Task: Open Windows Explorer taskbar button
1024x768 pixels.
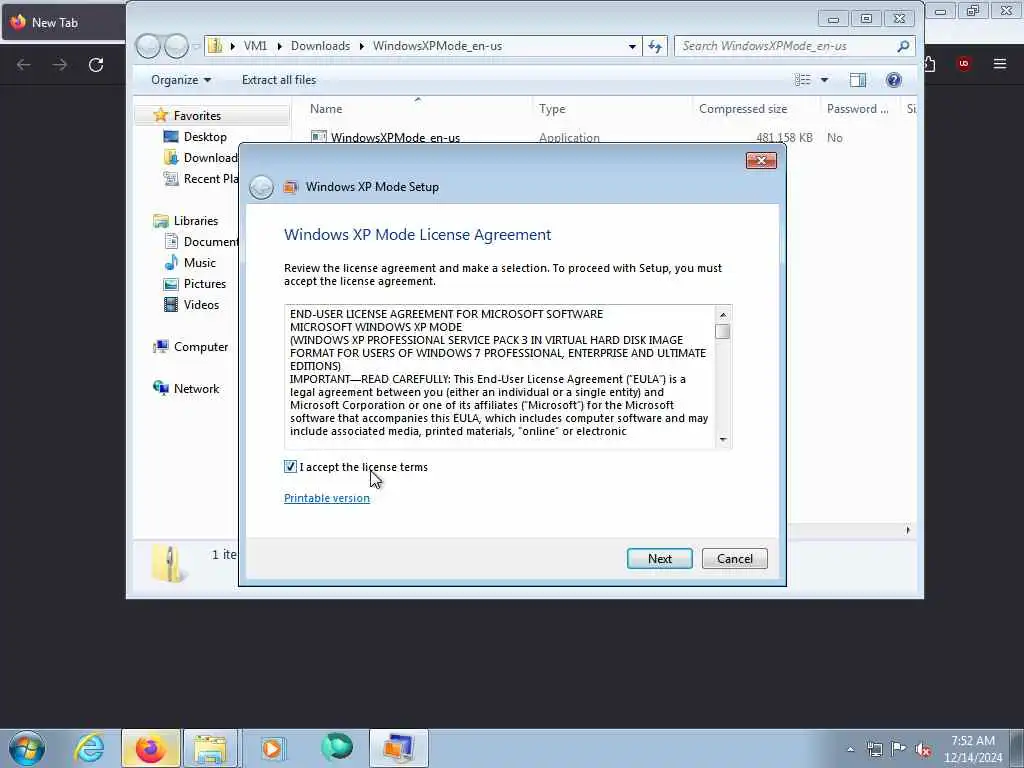Action: (x=210, y=748)
